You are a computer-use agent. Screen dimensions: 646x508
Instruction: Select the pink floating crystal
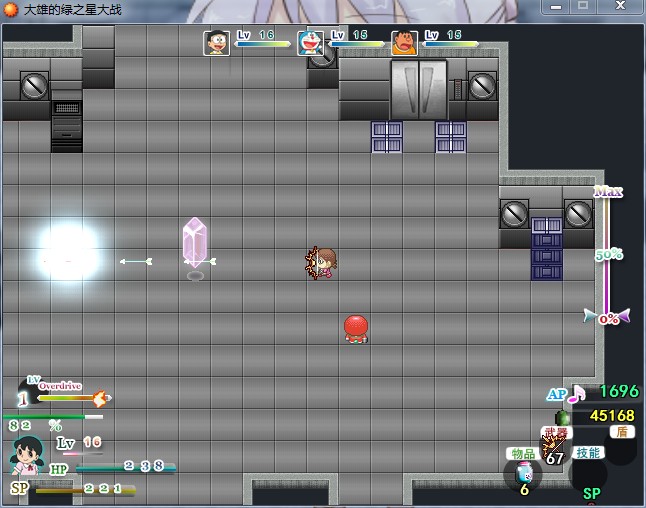[194, 243]
